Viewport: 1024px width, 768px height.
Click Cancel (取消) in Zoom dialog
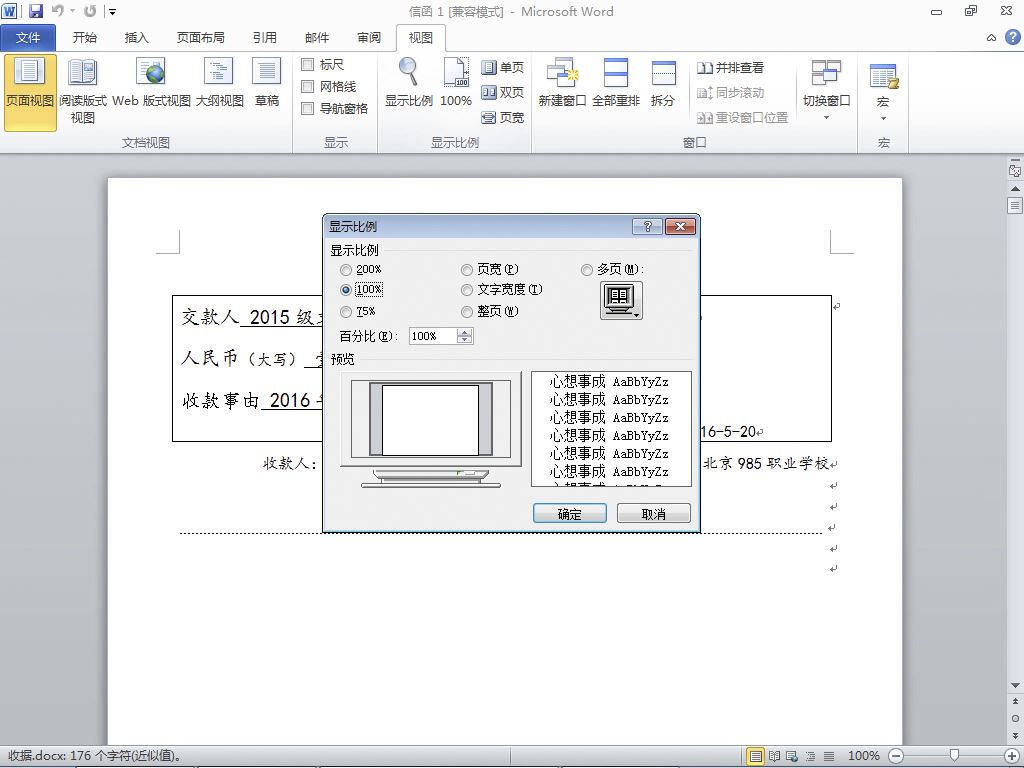tap(654, 513)
